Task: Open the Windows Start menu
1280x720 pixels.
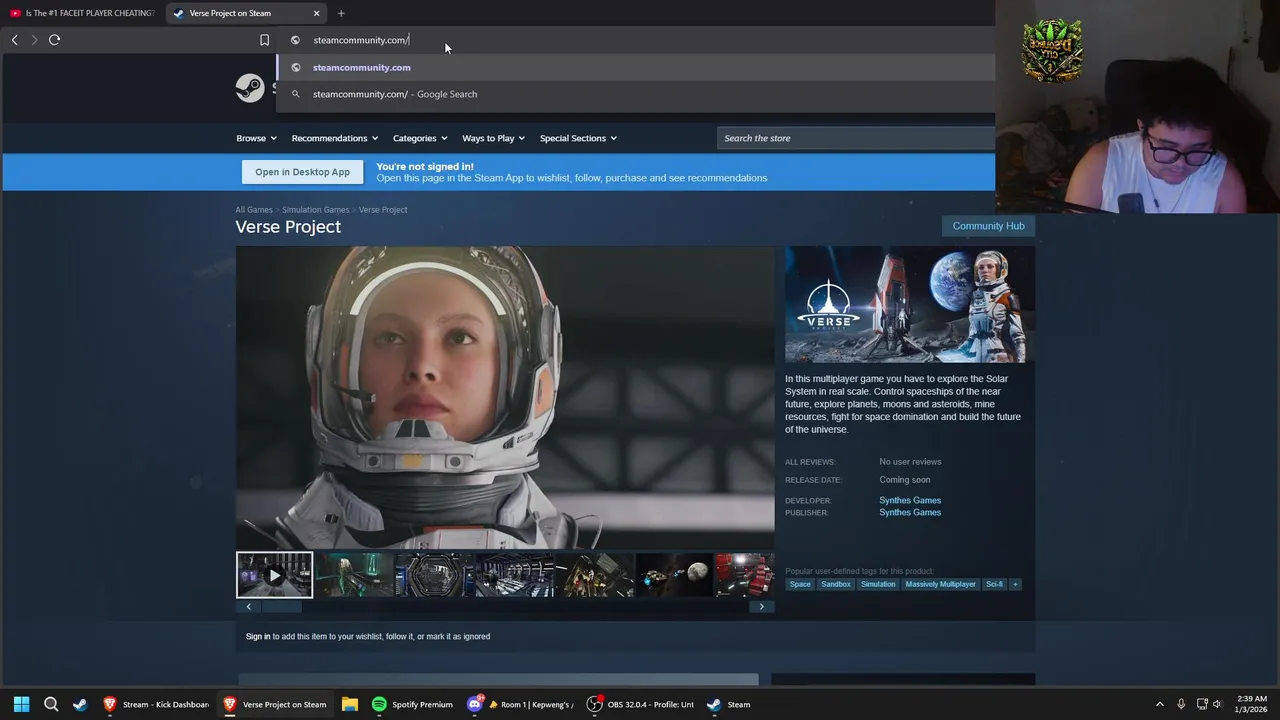Action: [21, 704]
